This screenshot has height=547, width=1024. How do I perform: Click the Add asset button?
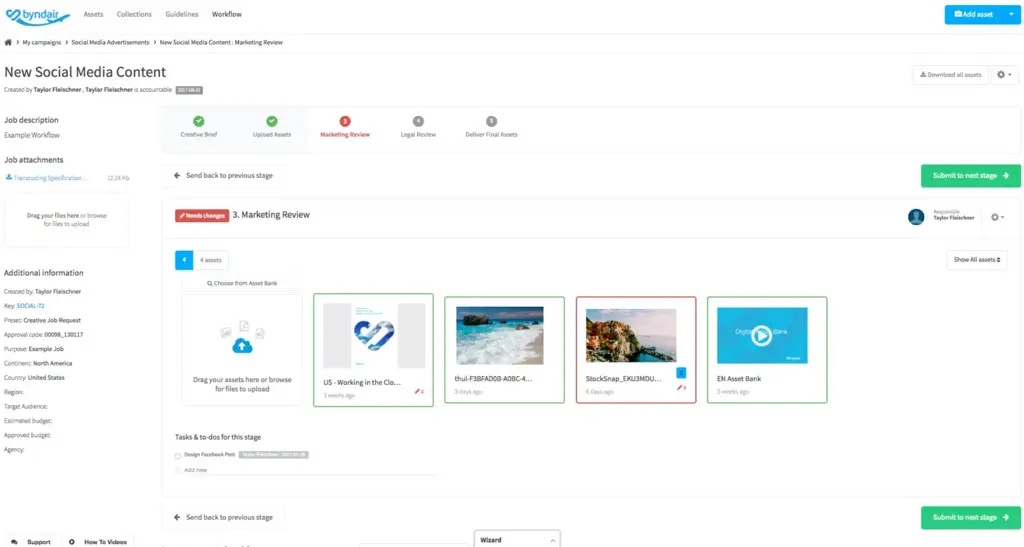click(974, 14)
